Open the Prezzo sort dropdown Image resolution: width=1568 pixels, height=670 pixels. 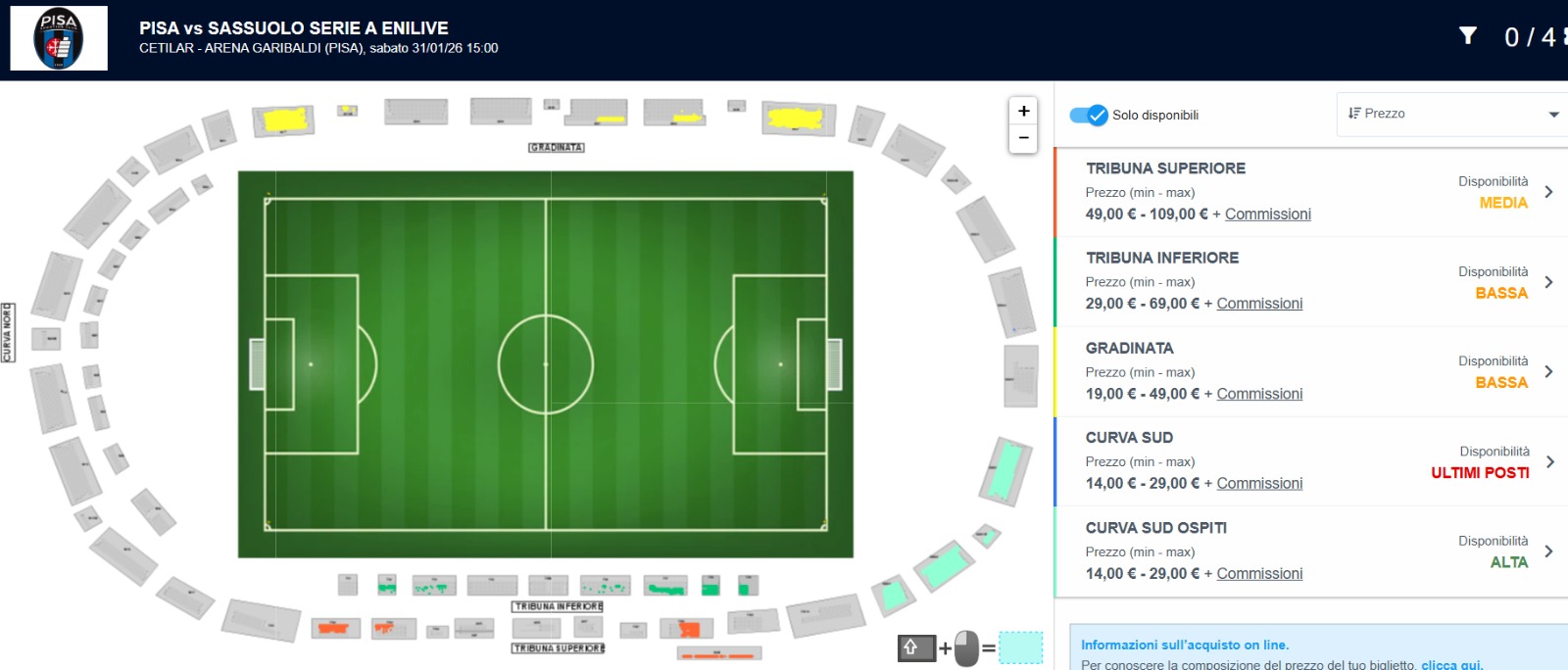[1451, 115]
